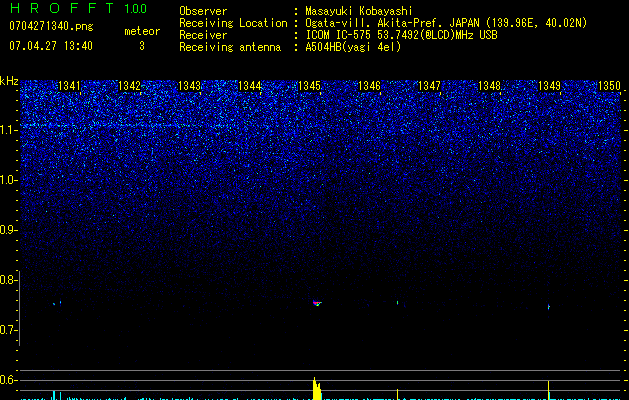The image size is (629, 400).
Task: Click the large yellow power peak at 1345
Action: (x=317, y=388)
